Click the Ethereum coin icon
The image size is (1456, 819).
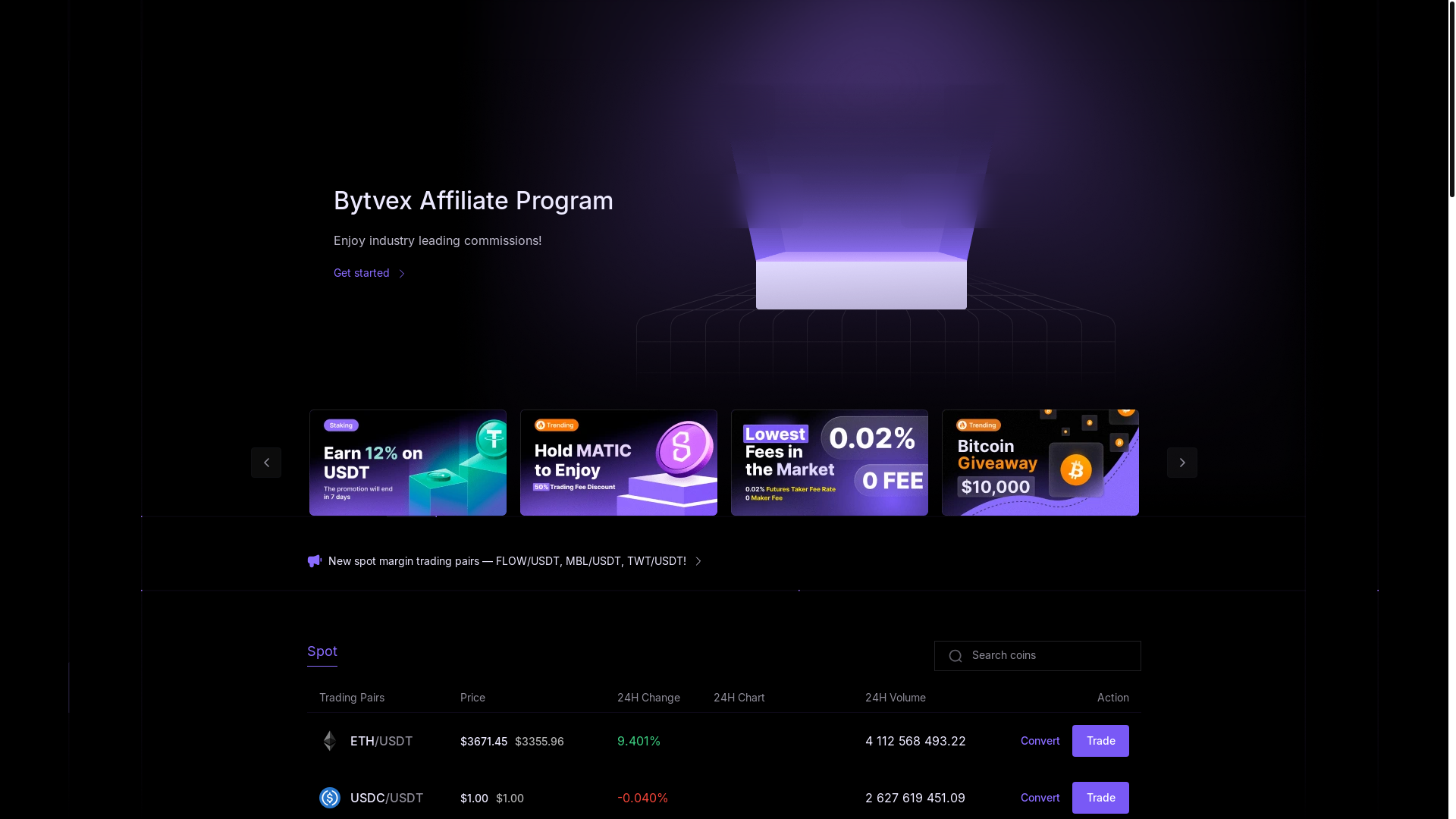[x=330, y=741]
